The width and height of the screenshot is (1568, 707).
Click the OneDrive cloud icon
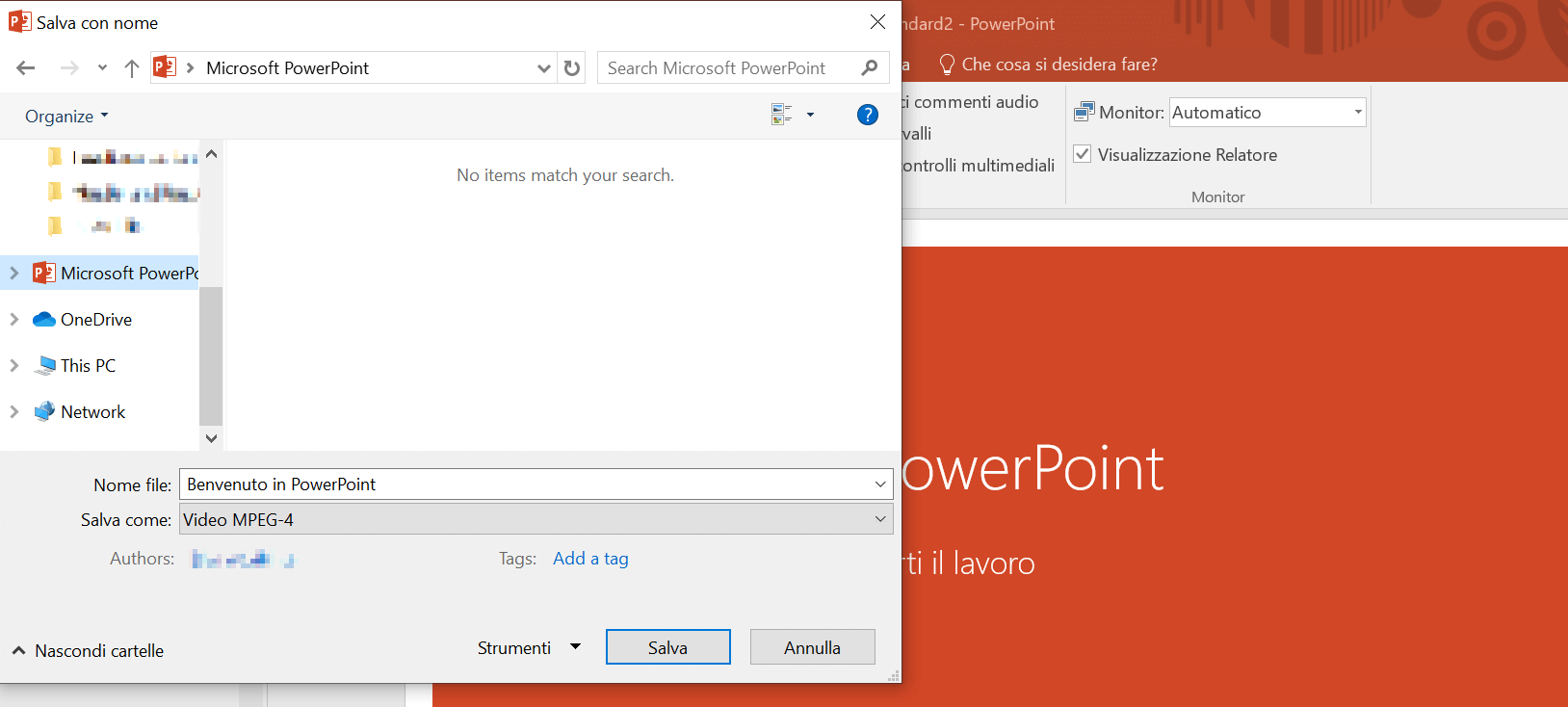[44, 320]
